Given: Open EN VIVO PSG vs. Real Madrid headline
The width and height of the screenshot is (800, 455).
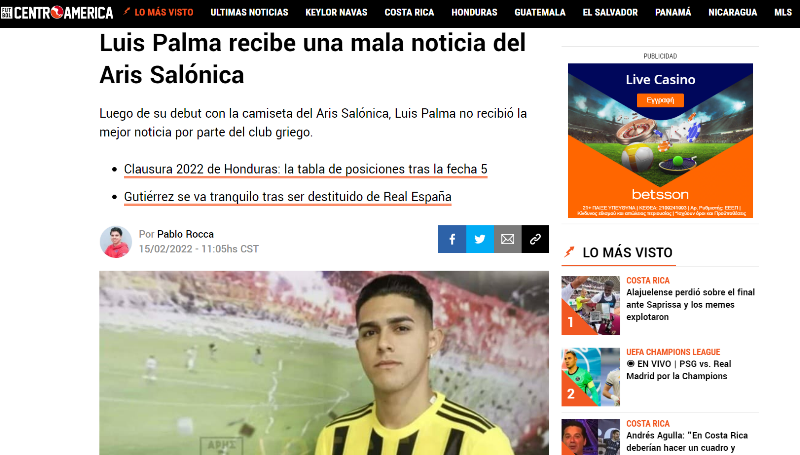Looking at the screenshot, I should click(x=679, y=370).
